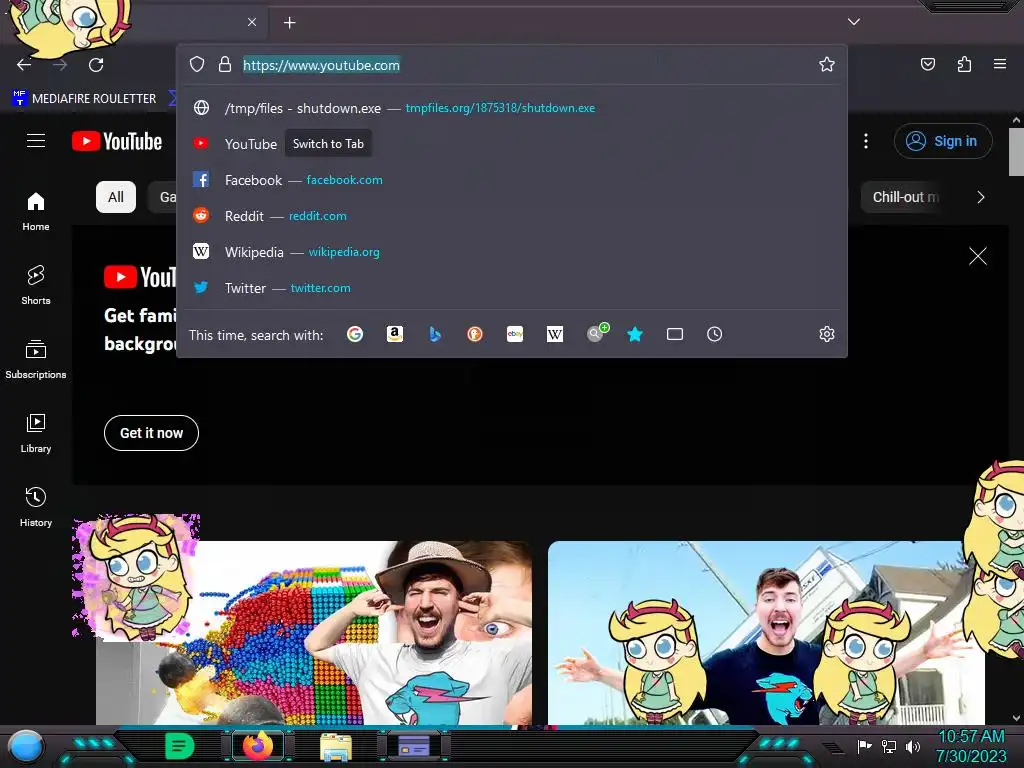
Task: Dismiss the YouTube promo banner
Action: click(x=978, y=256)
